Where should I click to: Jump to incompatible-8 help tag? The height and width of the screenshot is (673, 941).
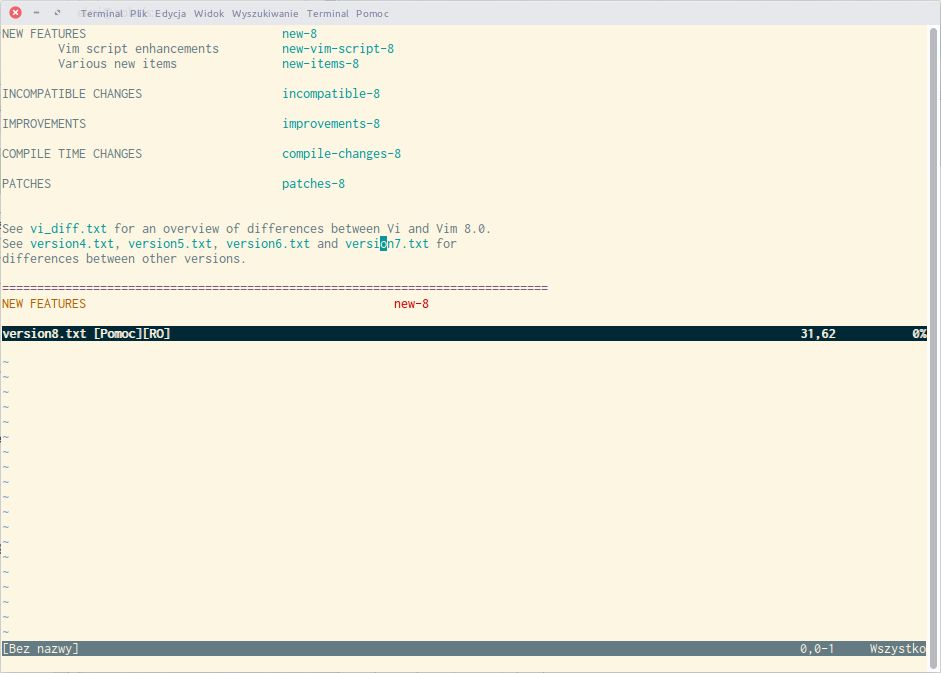pos(331,94)
